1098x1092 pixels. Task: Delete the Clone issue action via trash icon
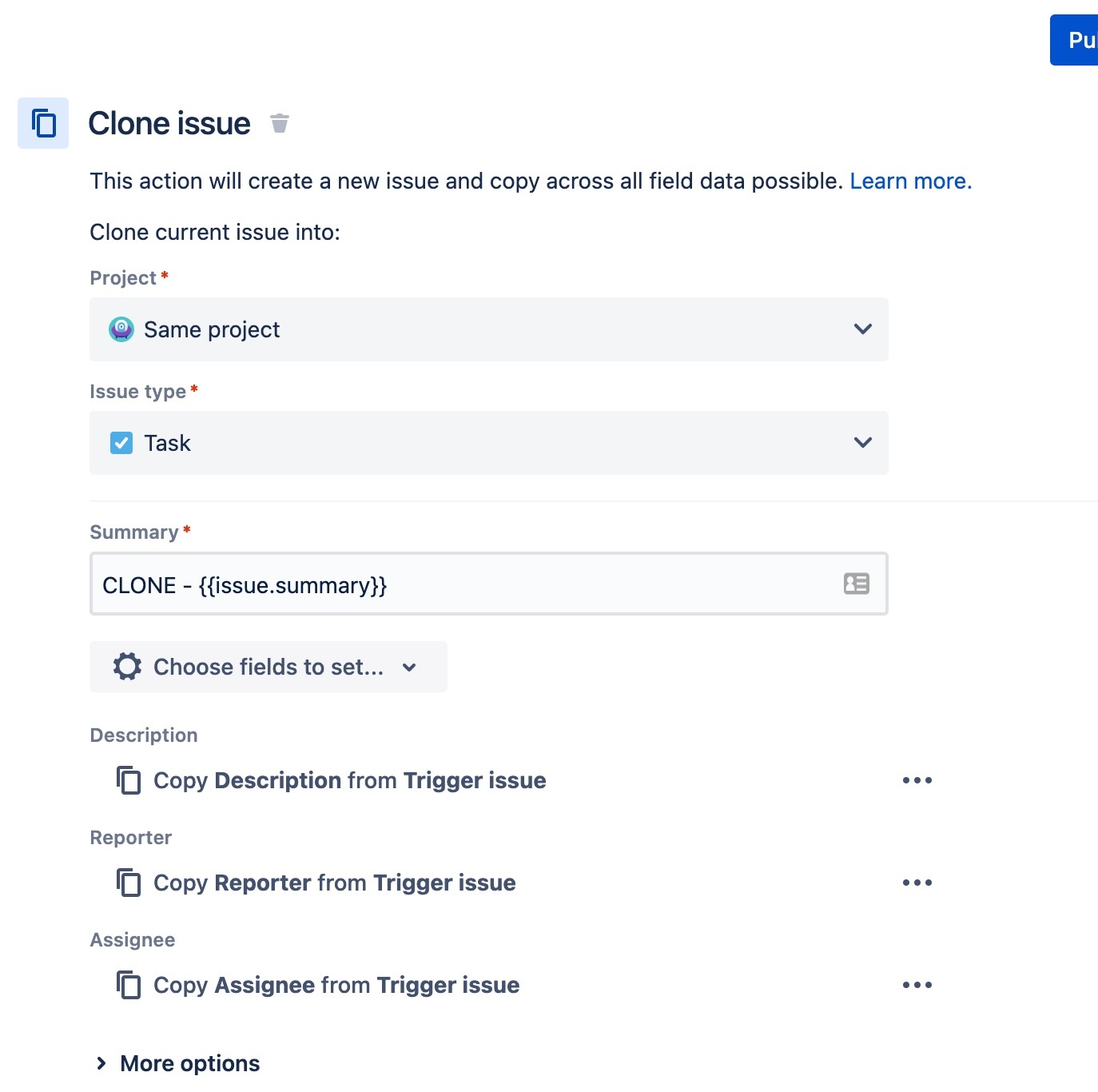pyautogui.click(x=279, y=123)
